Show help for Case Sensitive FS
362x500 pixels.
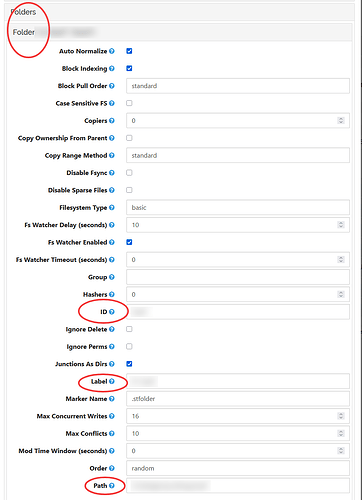pyautogui.click(x=112, y=103)
